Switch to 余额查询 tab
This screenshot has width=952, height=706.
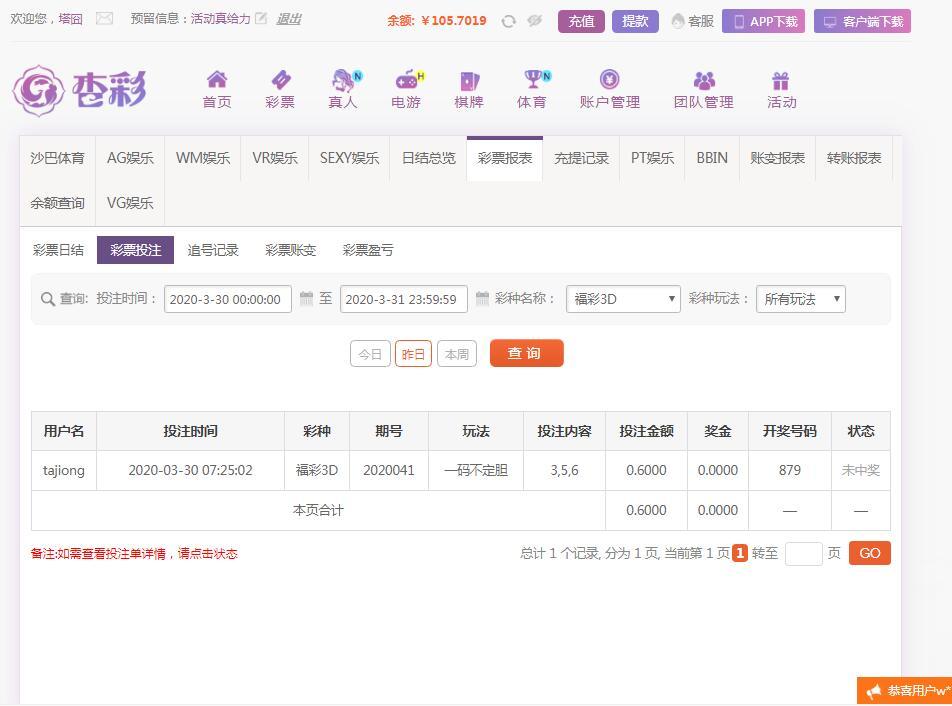pyautogui.click(x=58, y=203)
